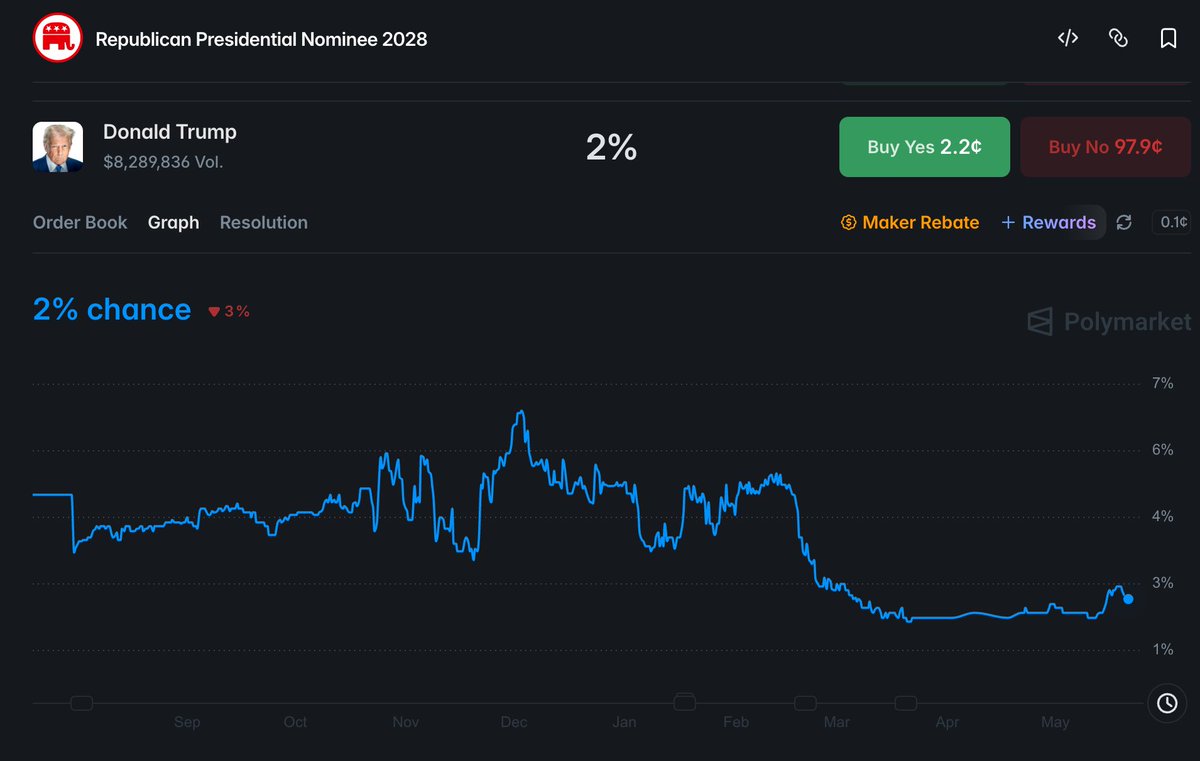This screenshot has height=761, width=1200.
Task: Click Donald Trump's profile thumbnail
Action: 58,147
